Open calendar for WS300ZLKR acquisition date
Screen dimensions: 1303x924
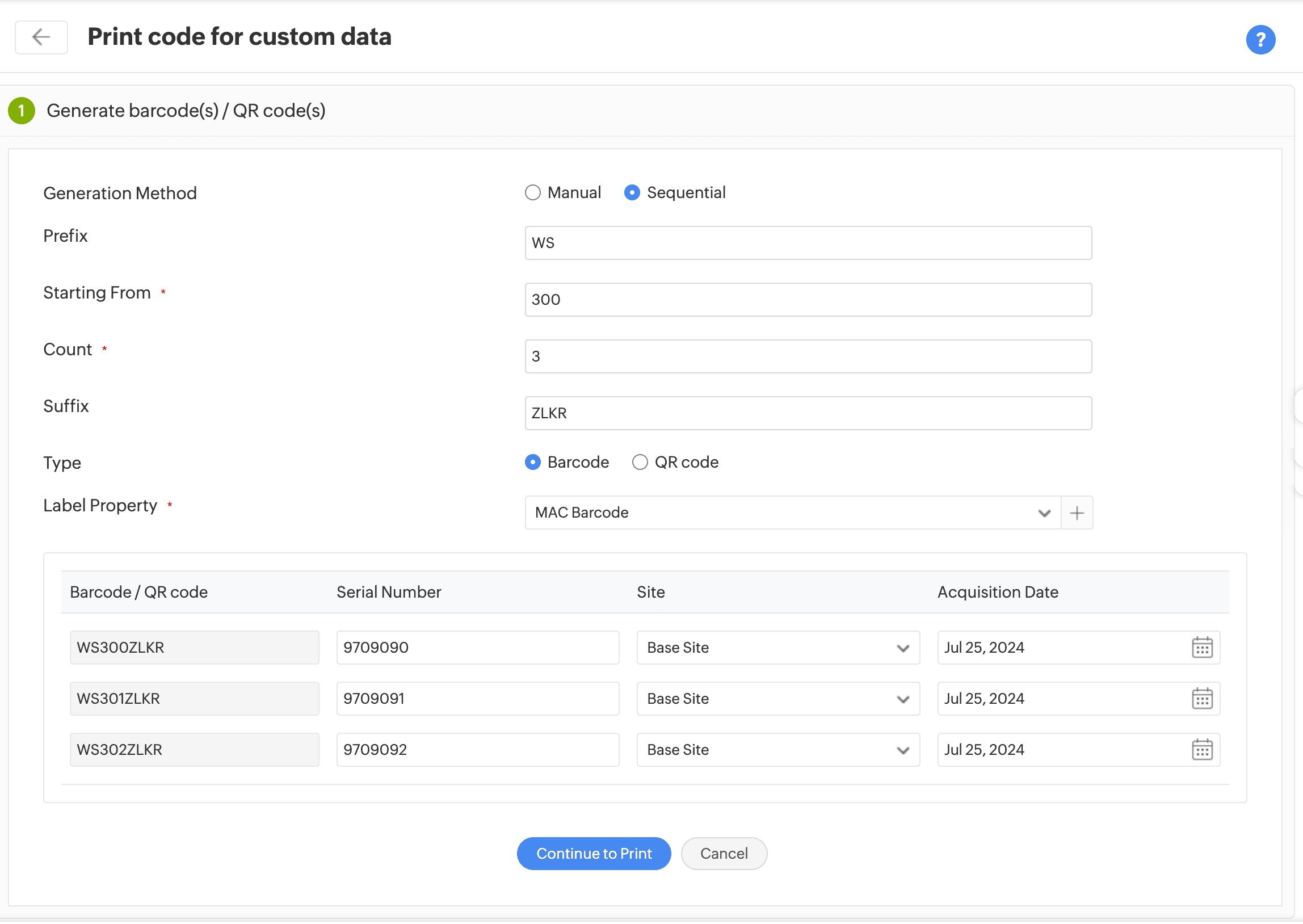coord(1201,648)
